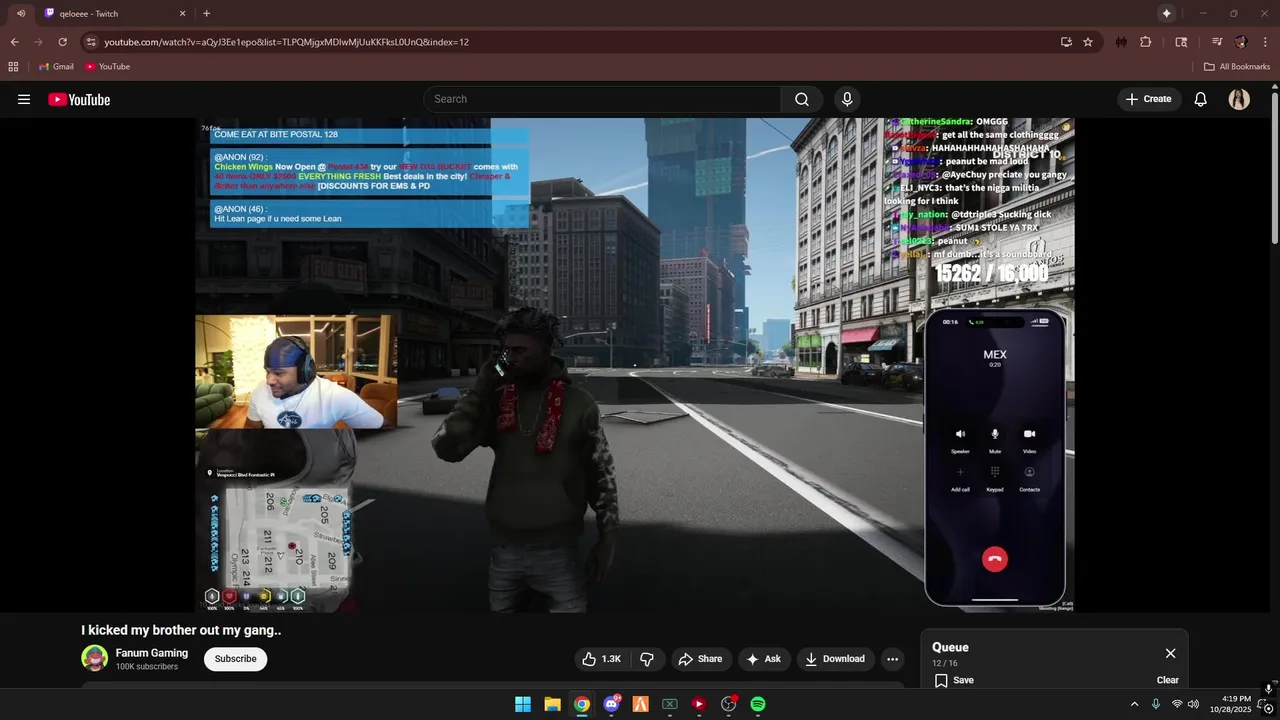Viewport: 1280px width, 720px height.
Task: Click the Ask button
Action: [763, 659]
